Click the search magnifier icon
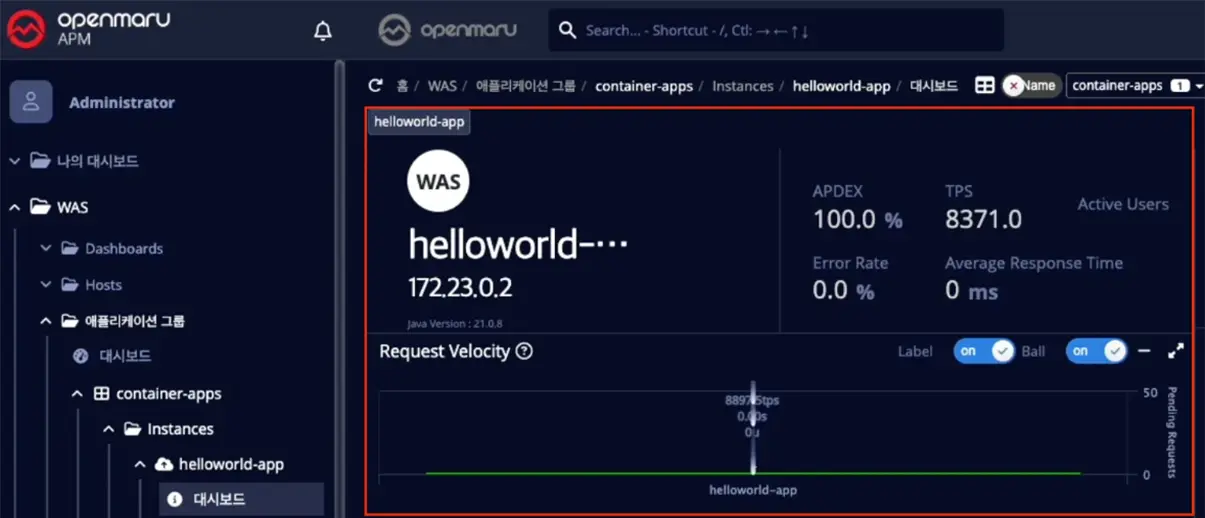Viewport: 1205px width, 518px height. (x=567, y=30)
